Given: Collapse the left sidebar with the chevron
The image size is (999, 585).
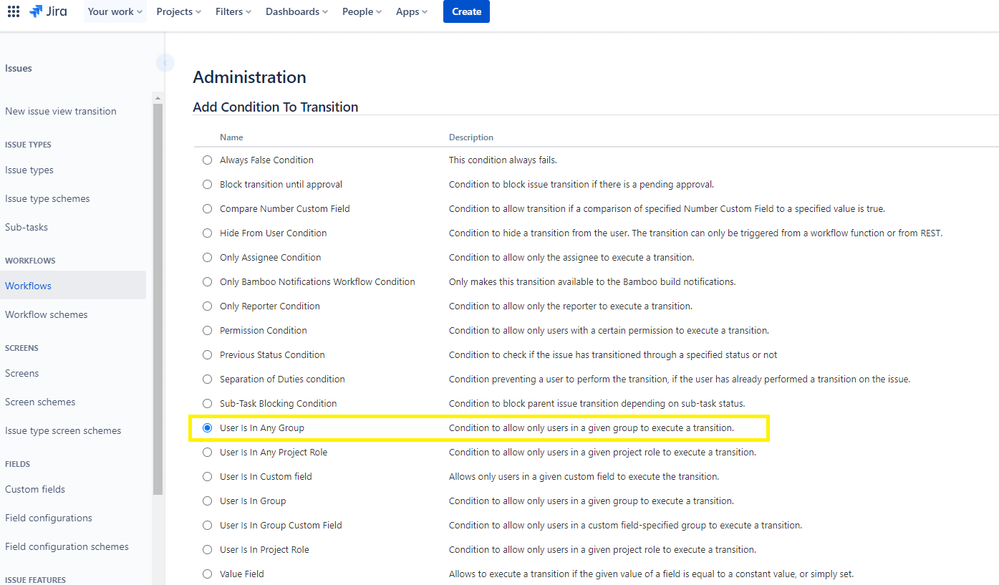Looking at the screenshot, I should pos(163,63).
